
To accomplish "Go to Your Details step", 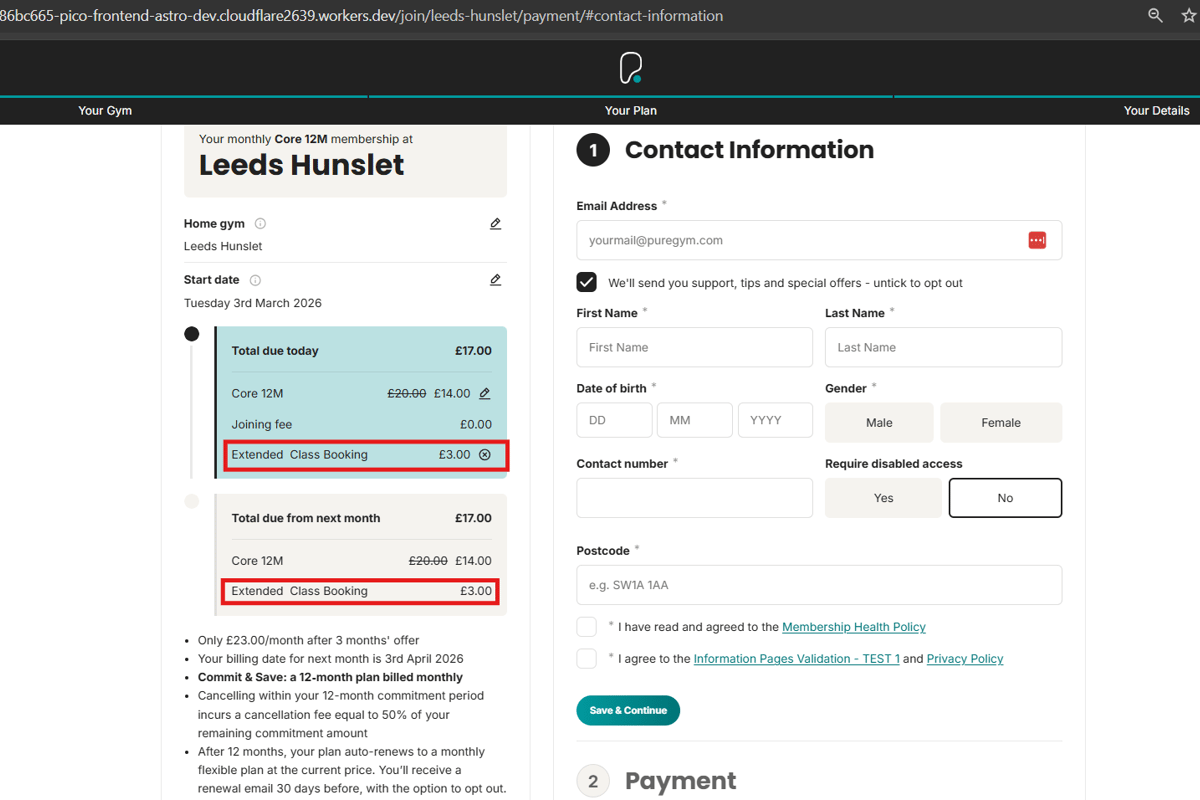I will click(1157, 110).
